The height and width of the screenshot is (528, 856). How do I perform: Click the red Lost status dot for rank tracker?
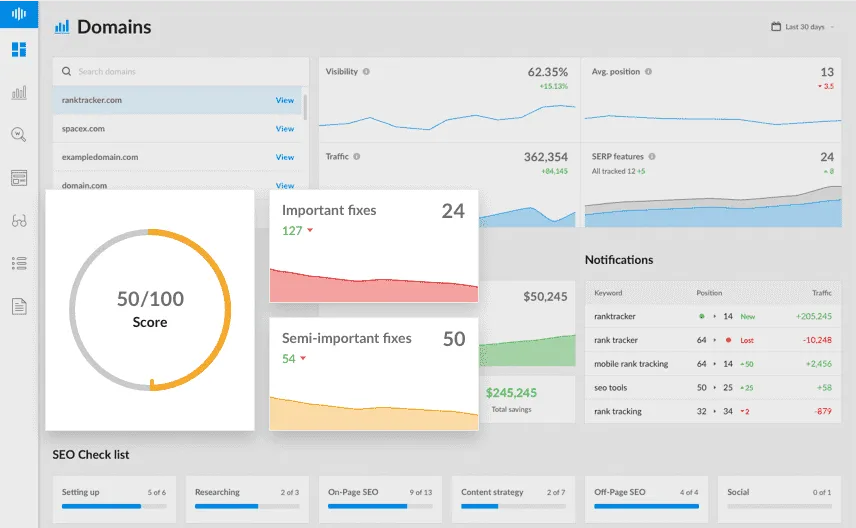[728, 340]
